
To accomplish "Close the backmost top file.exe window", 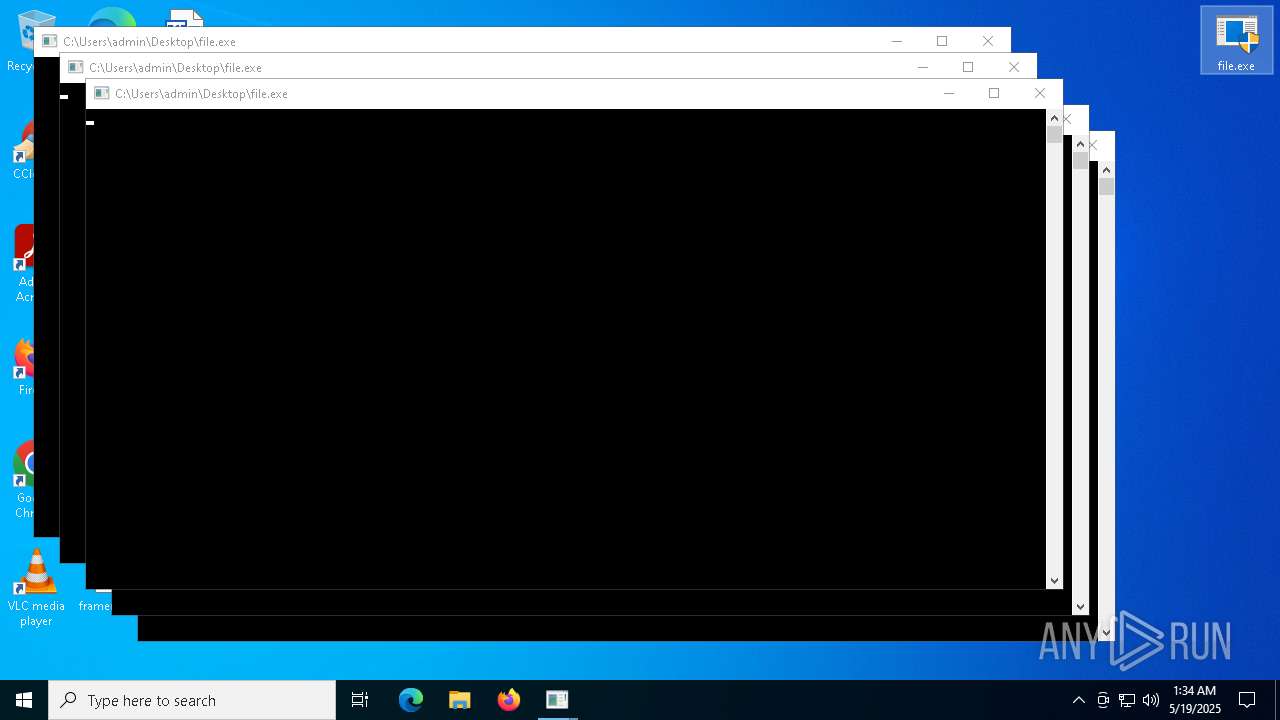I will pos(988,41).
